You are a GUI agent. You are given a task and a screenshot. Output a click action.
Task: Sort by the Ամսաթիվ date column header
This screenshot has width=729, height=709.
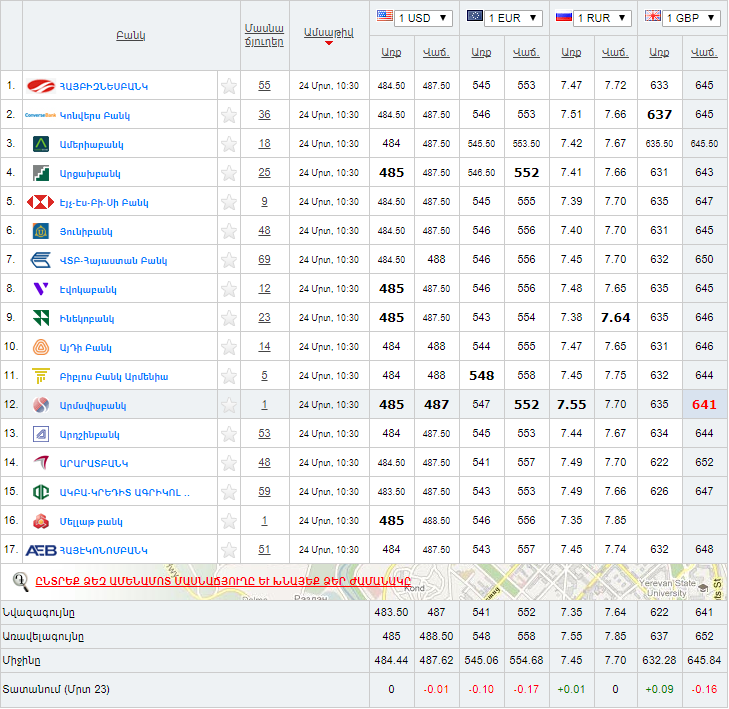pos(329,33)
